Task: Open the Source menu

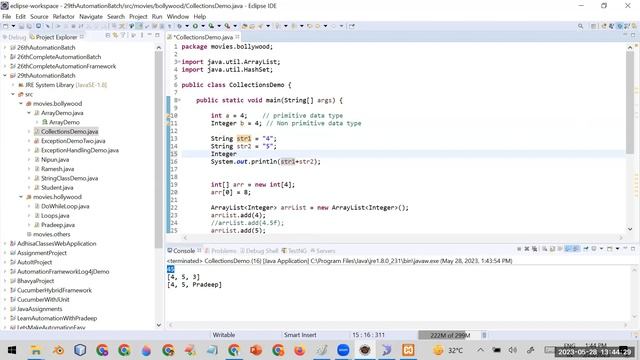Action: (x=39, y=16)
